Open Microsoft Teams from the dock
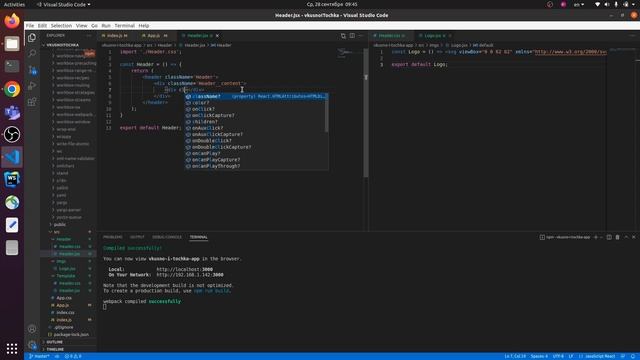Image resolution: width=640 pixels, height=360 pixels. [12, 112]
